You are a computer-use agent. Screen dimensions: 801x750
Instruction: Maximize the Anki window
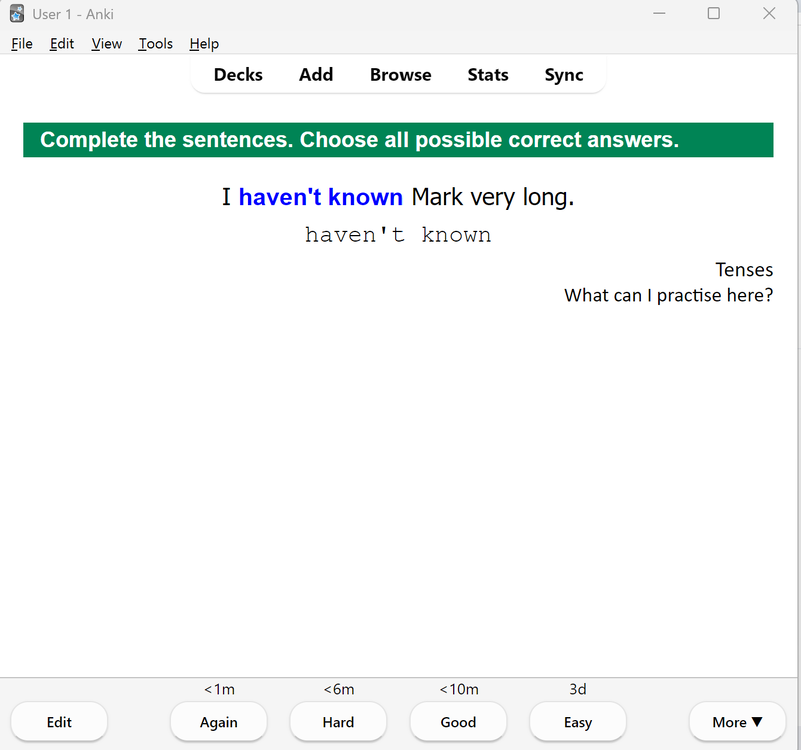tap(714, 13)
